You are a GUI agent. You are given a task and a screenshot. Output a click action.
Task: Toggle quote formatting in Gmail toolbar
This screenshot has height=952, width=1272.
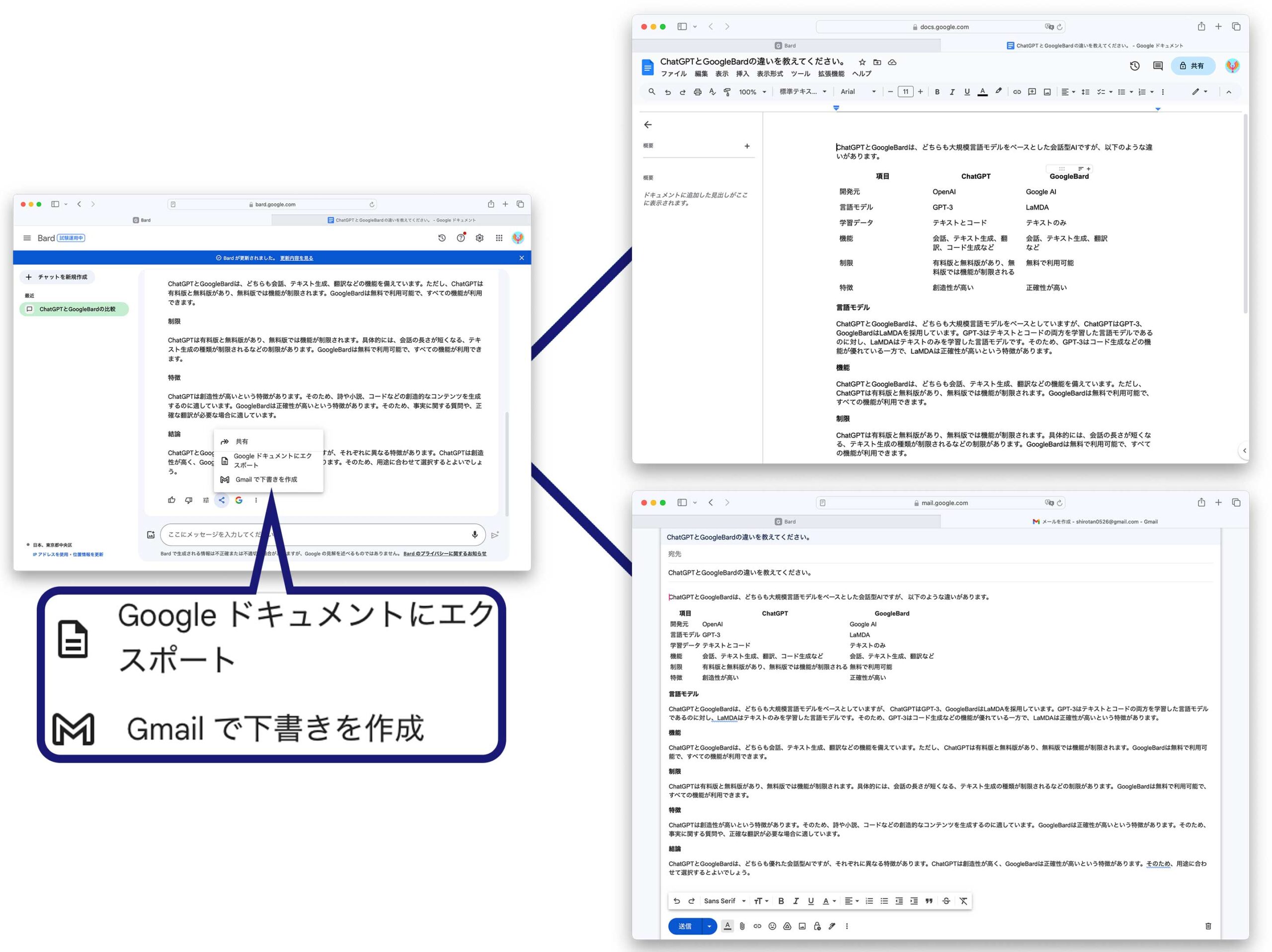(929, 901)
